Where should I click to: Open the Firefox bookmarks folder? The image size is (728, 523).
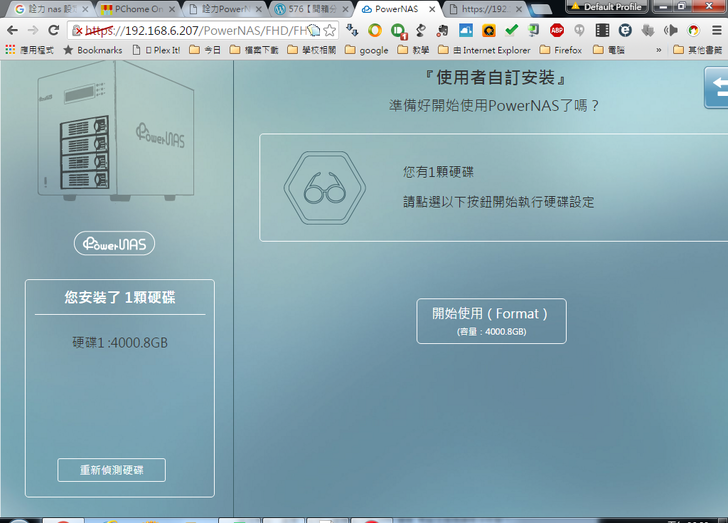561,50
